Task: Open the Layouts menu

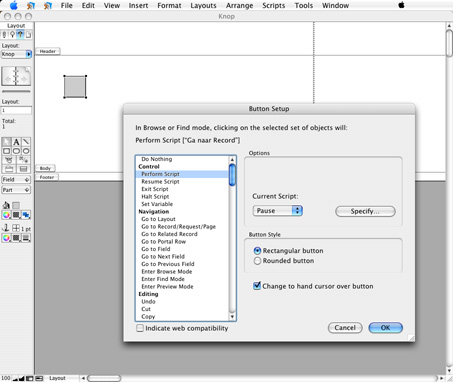Action: pyautogui.click(x=203, y=5)
